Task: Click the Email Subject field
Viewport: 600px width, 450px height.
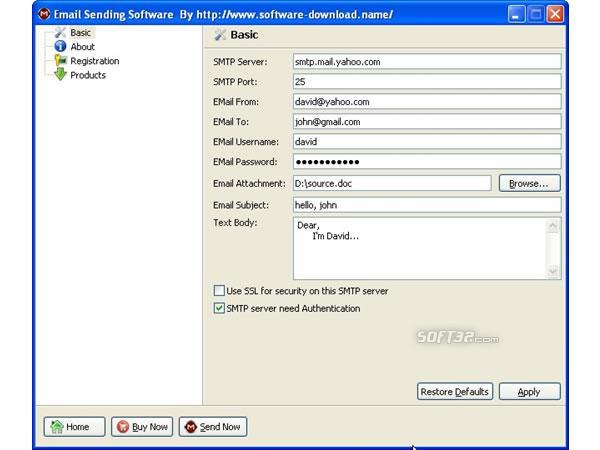Action: coord(427,205)
